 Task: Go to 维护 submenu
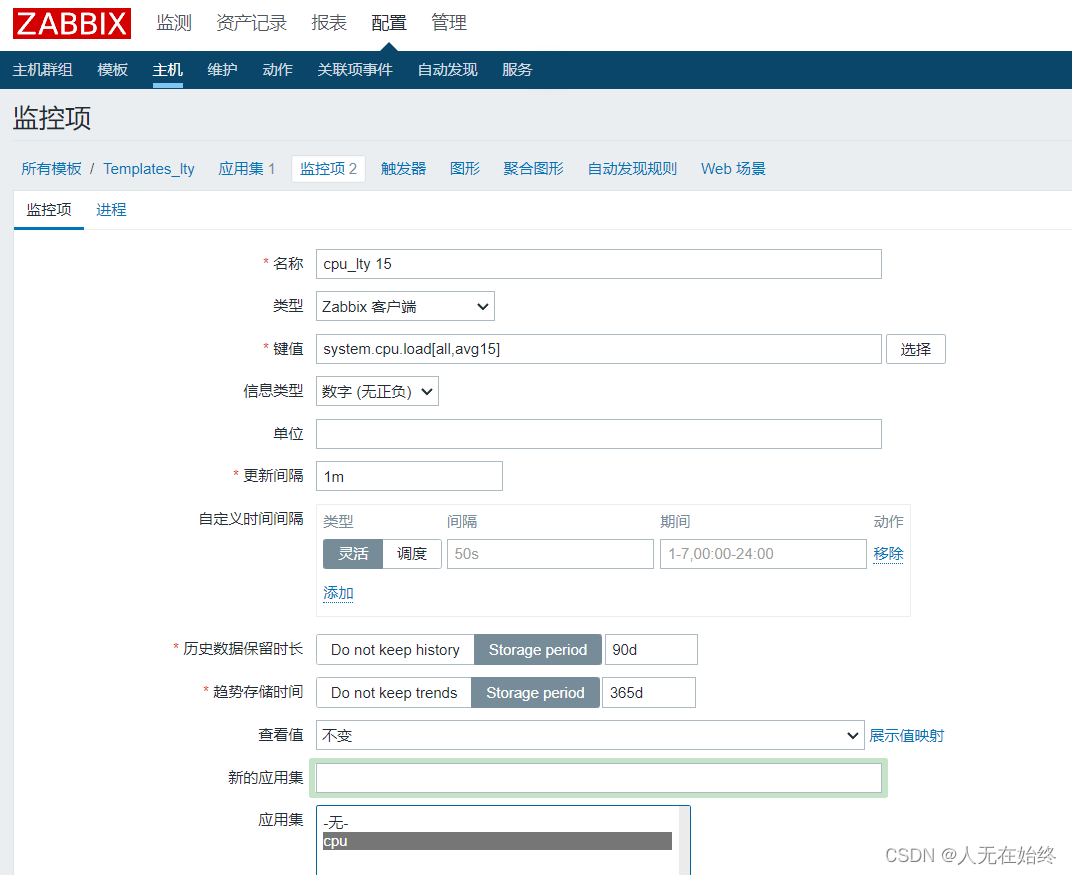click(x=222, y=70)
